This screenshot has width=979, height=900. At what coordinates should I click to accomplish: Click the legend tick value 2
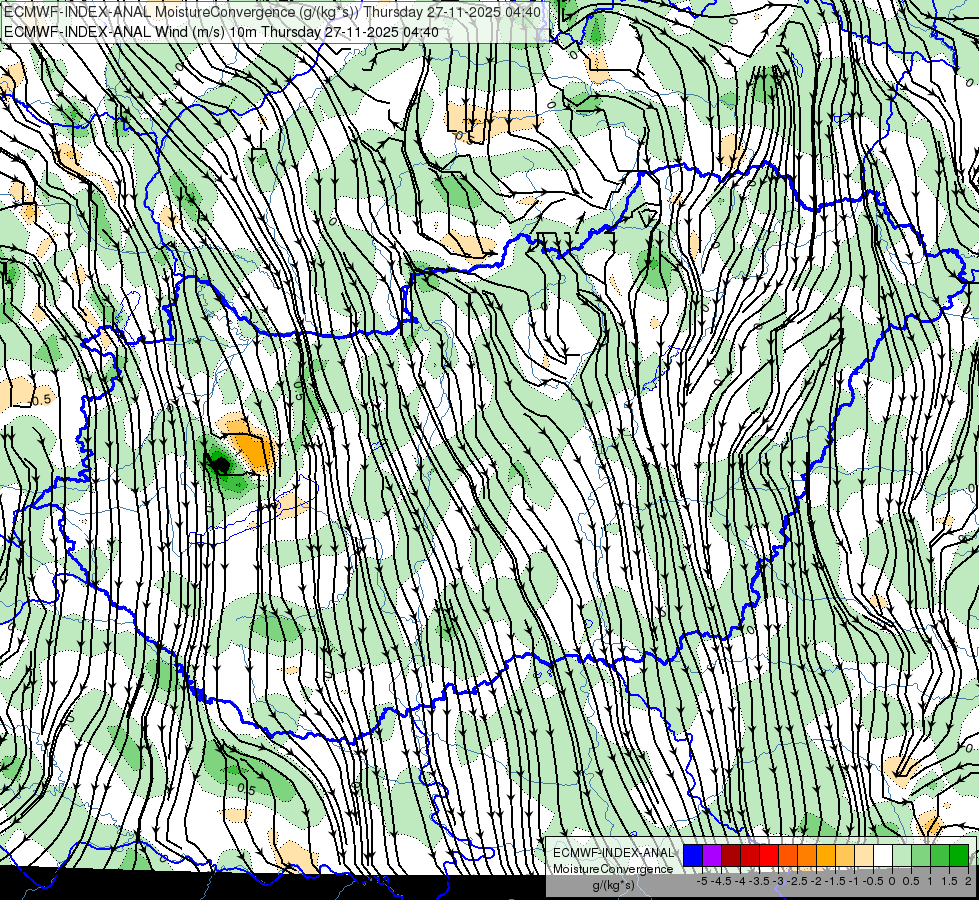[x=968, y=881]
